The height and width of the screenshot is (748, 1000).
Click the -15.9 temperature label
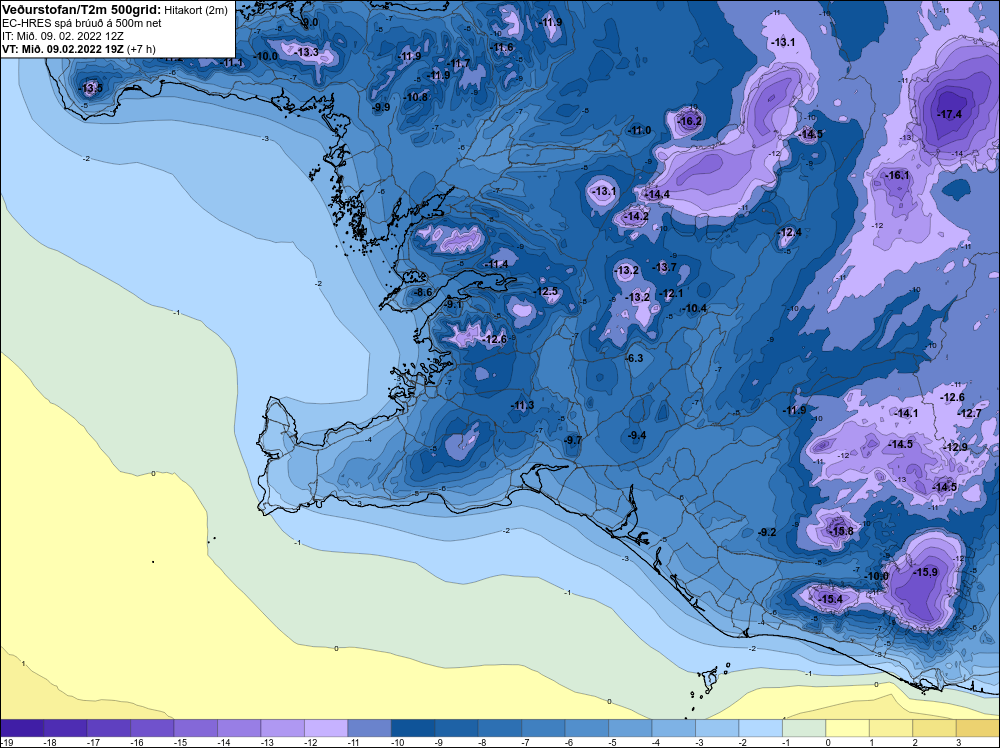pyautogui.click(x=925, y=572)
